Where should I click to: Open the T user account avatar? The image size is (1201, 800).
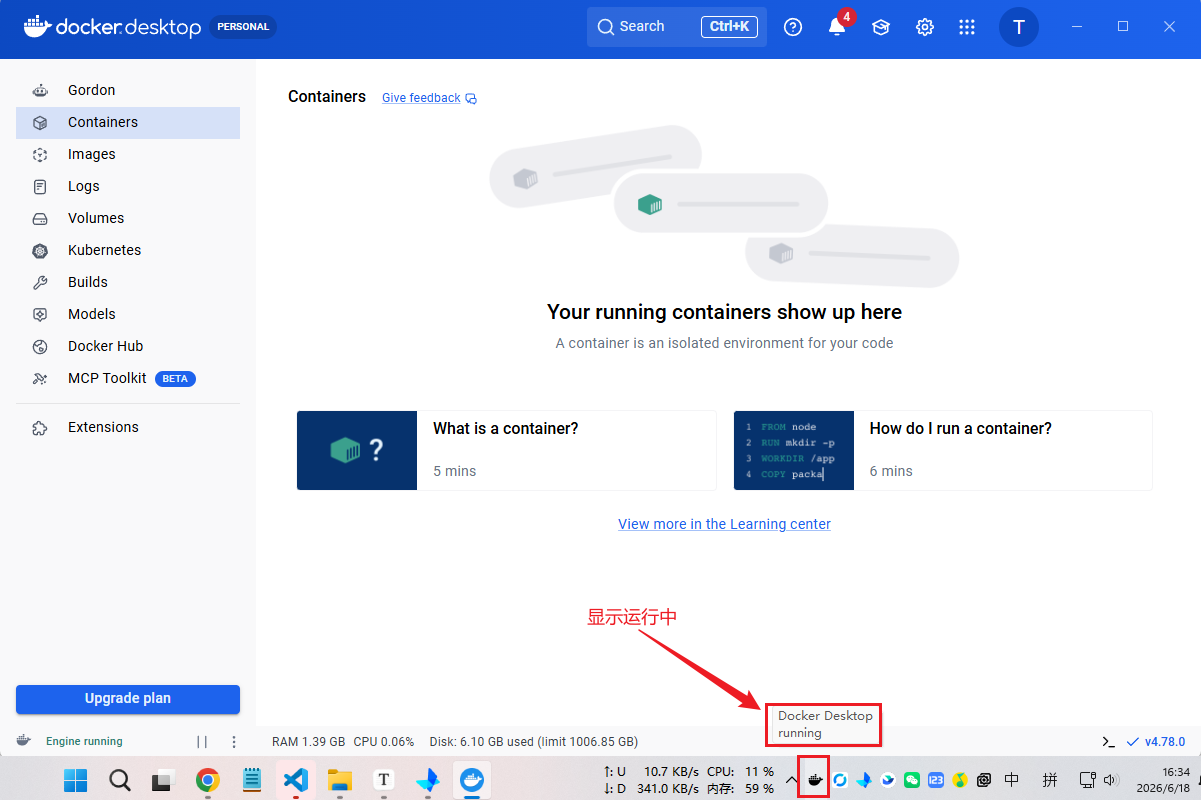[x=1019, y=27]
